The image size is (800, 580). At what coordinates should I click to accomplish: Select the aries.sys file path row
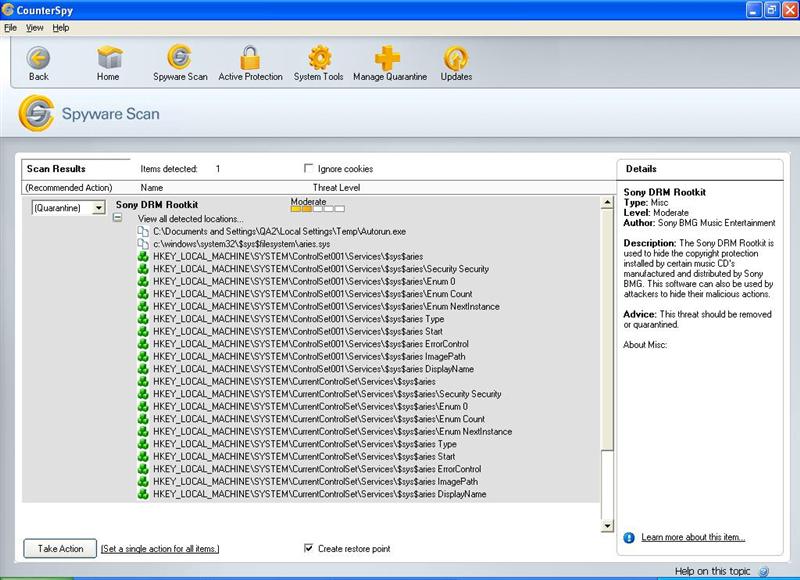point(241,244)
